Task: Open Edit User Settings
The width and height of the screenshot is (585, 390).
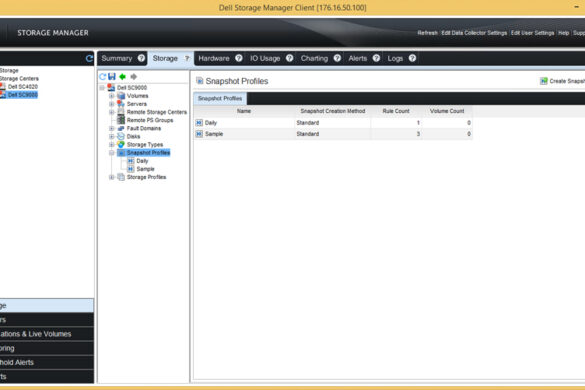Action: click(x=532, y=33)
